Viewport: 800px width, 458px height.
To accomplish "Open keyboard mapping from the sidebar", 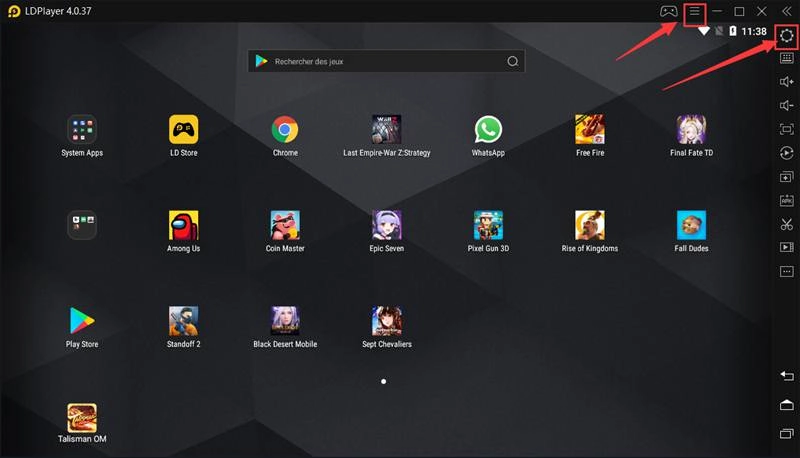I will pyautogui.click(x=787, y=59).
